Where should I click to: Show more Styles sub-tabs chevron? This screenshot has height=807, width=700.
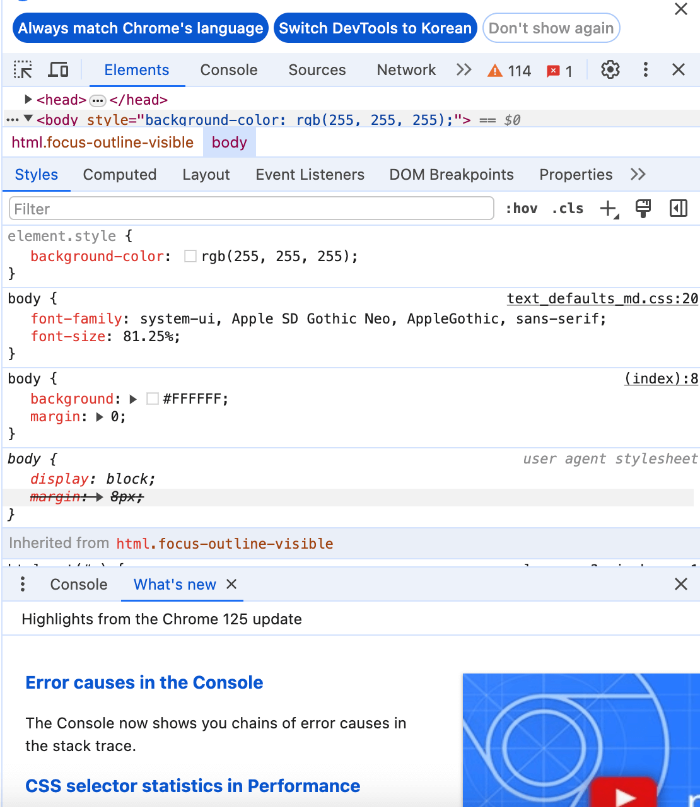coord(638,174)
